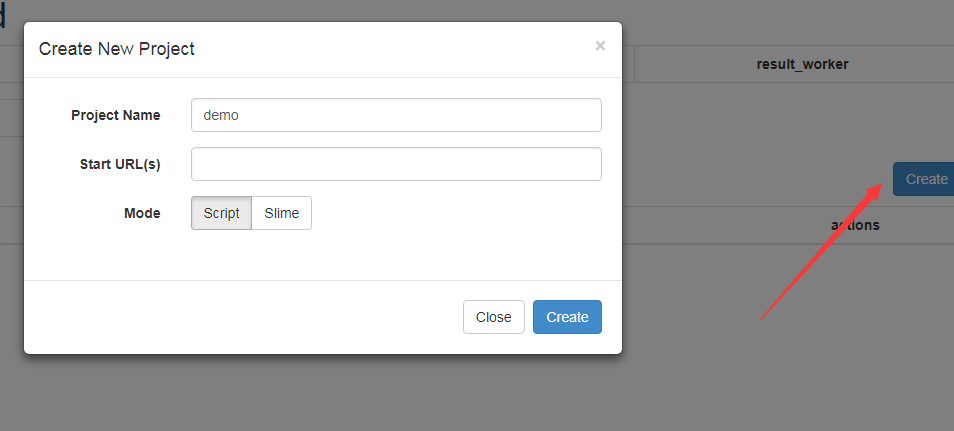954x431 pixels.
Task: Click the gray backdrop below the dialog
Action: point(322,393)
